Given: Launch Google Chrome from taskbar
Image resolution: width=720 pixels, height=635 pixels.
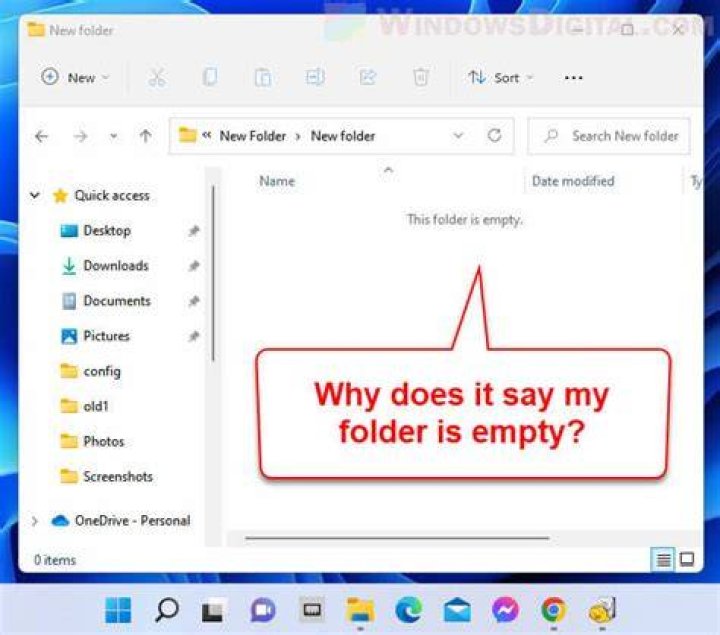Looking at the screenshot, I should coord(553,610).
